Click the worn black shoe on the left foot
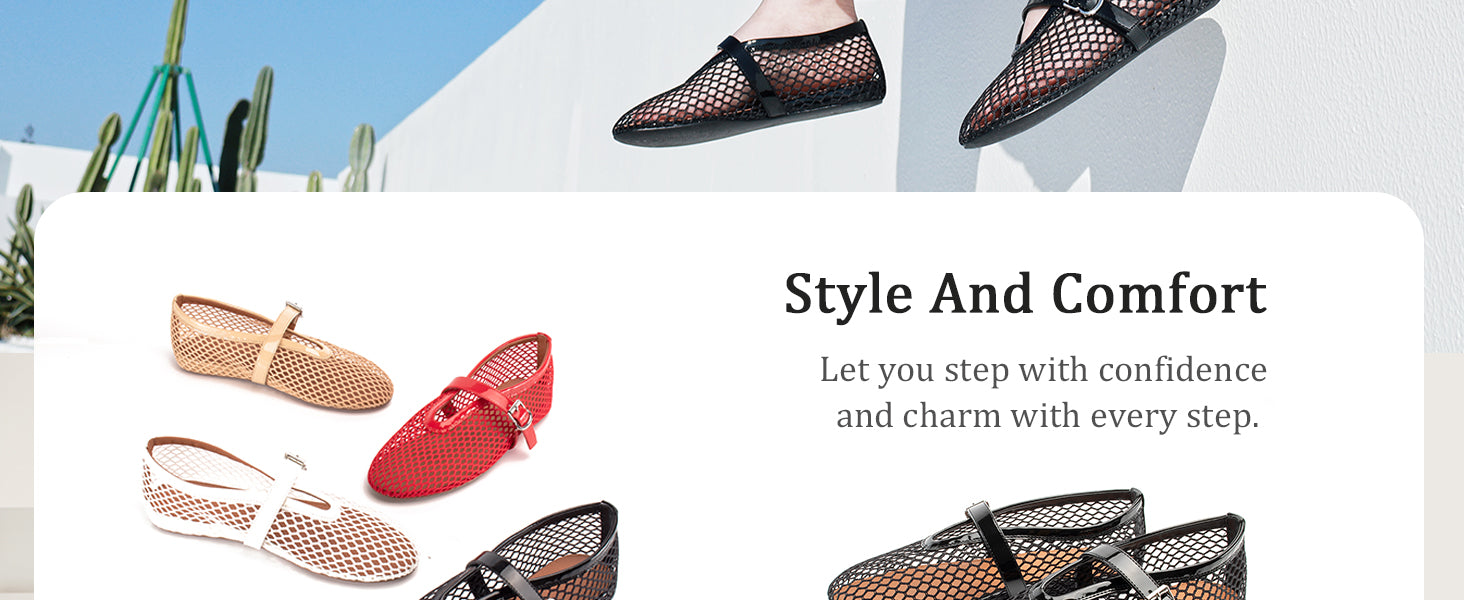 point(750,83)
